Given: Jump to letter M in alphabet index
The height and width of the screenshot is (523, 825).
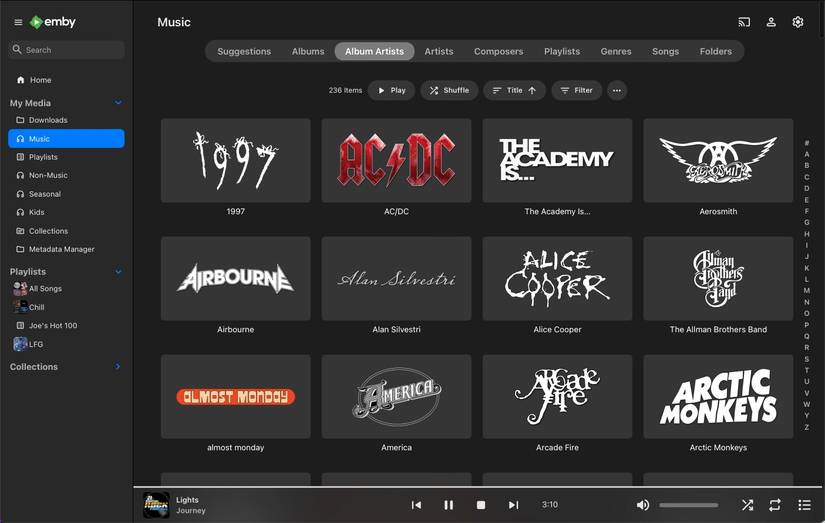Looking at the screenshot, I should pyautogui.click(x=807, y=290).
